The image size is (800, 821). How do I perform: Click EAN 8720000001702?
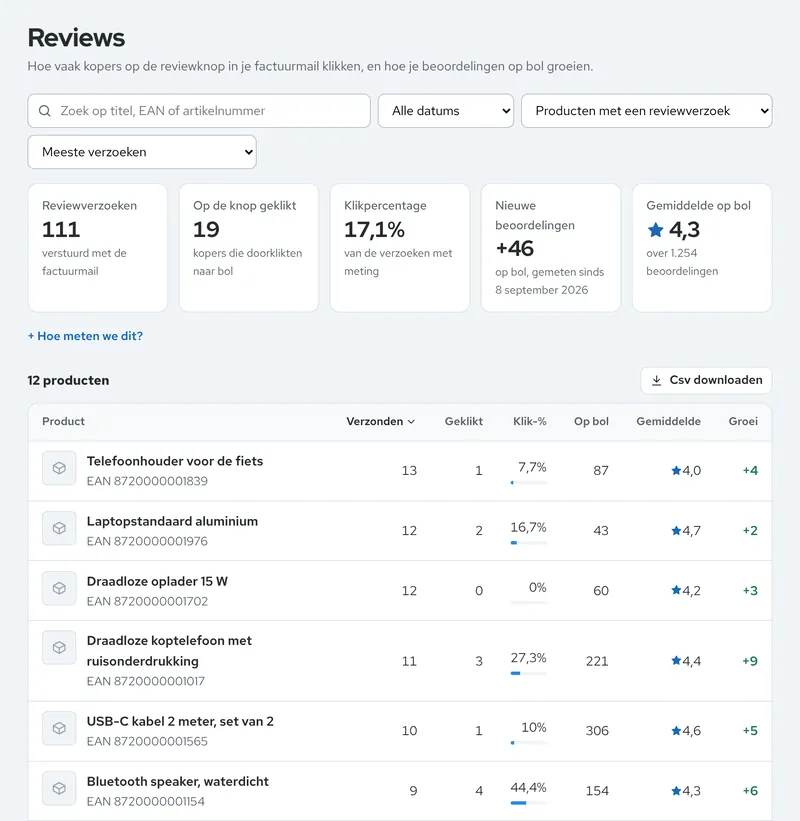click(147, 602)
